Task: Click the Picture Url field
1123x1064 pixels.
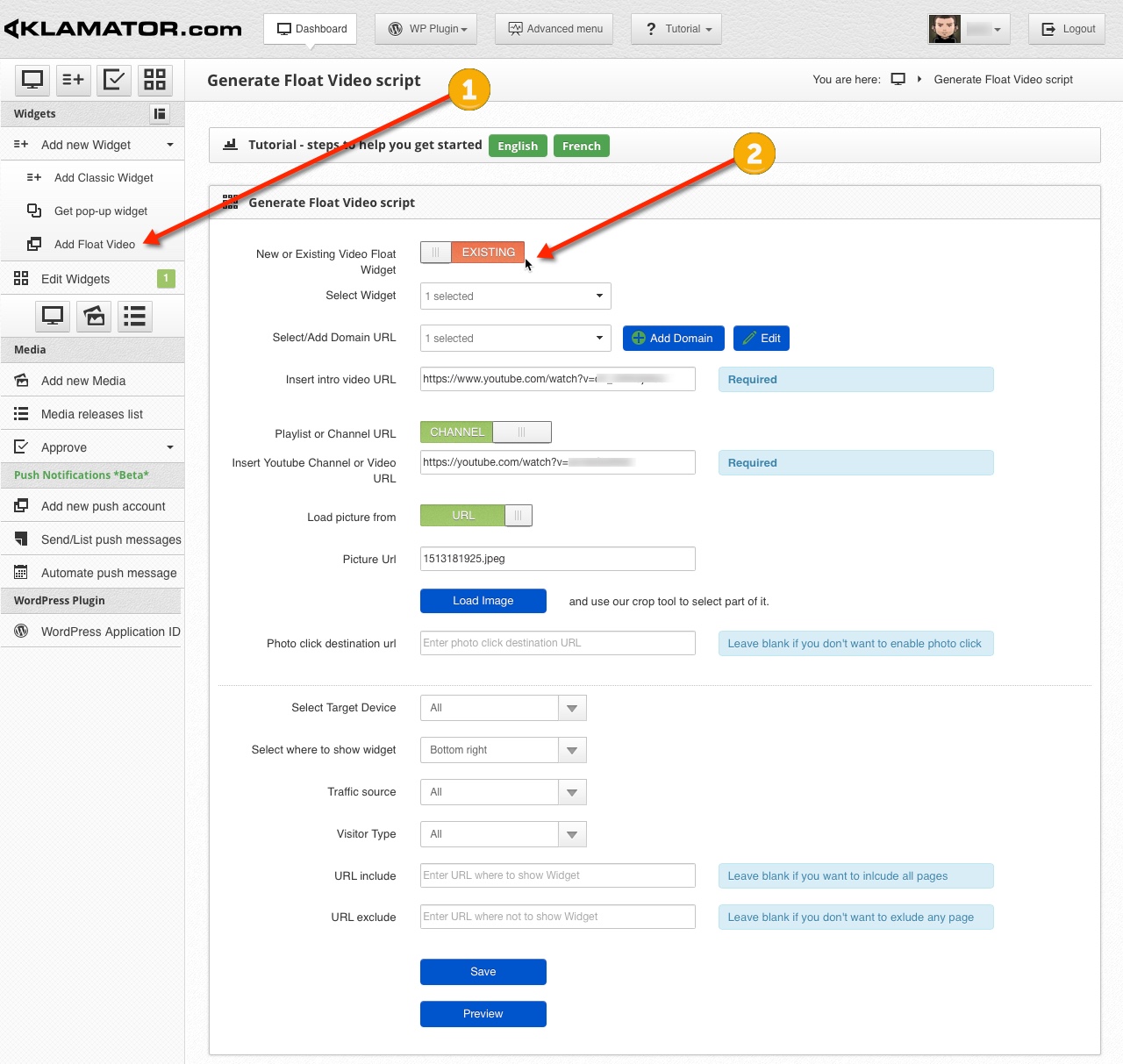Action: click(558, 559)
